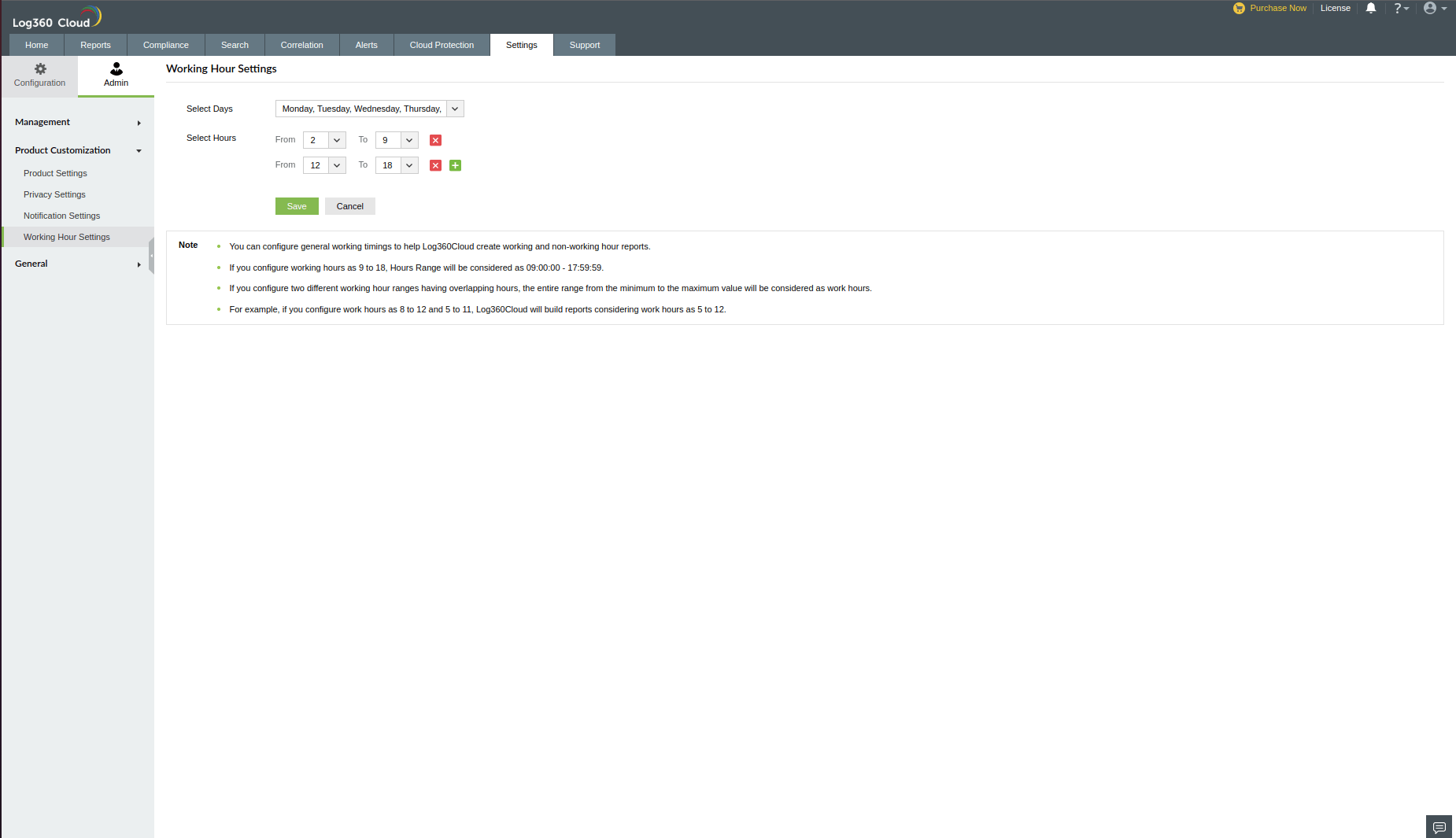Image resolution: width=1456 pixels, height=838 pixels.
Task: Switch to the Search tab
Action: [235, 45]
